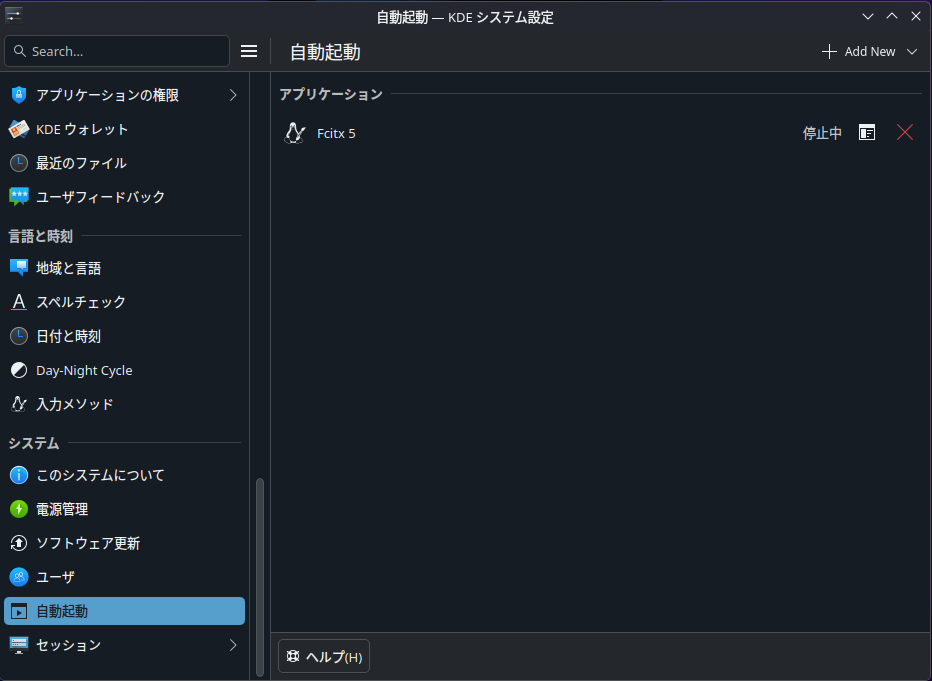This screenshot has height=681, width=932.
Task: Open 入力メソッド settings page
Action: click(x=74, y=404)
